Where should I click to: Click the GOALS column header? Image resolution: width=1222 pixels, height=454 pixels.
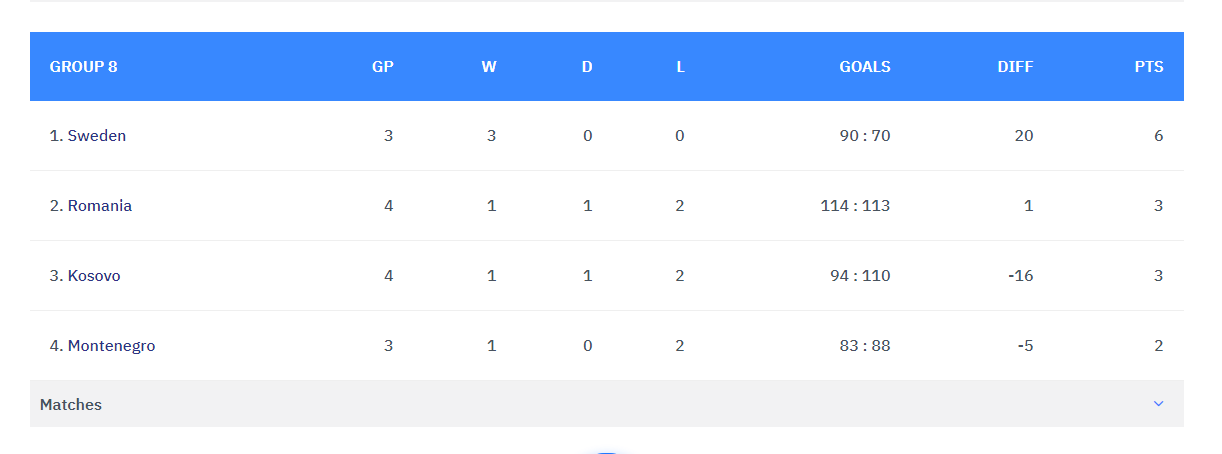pyautogui.click(x=865, y=67)
